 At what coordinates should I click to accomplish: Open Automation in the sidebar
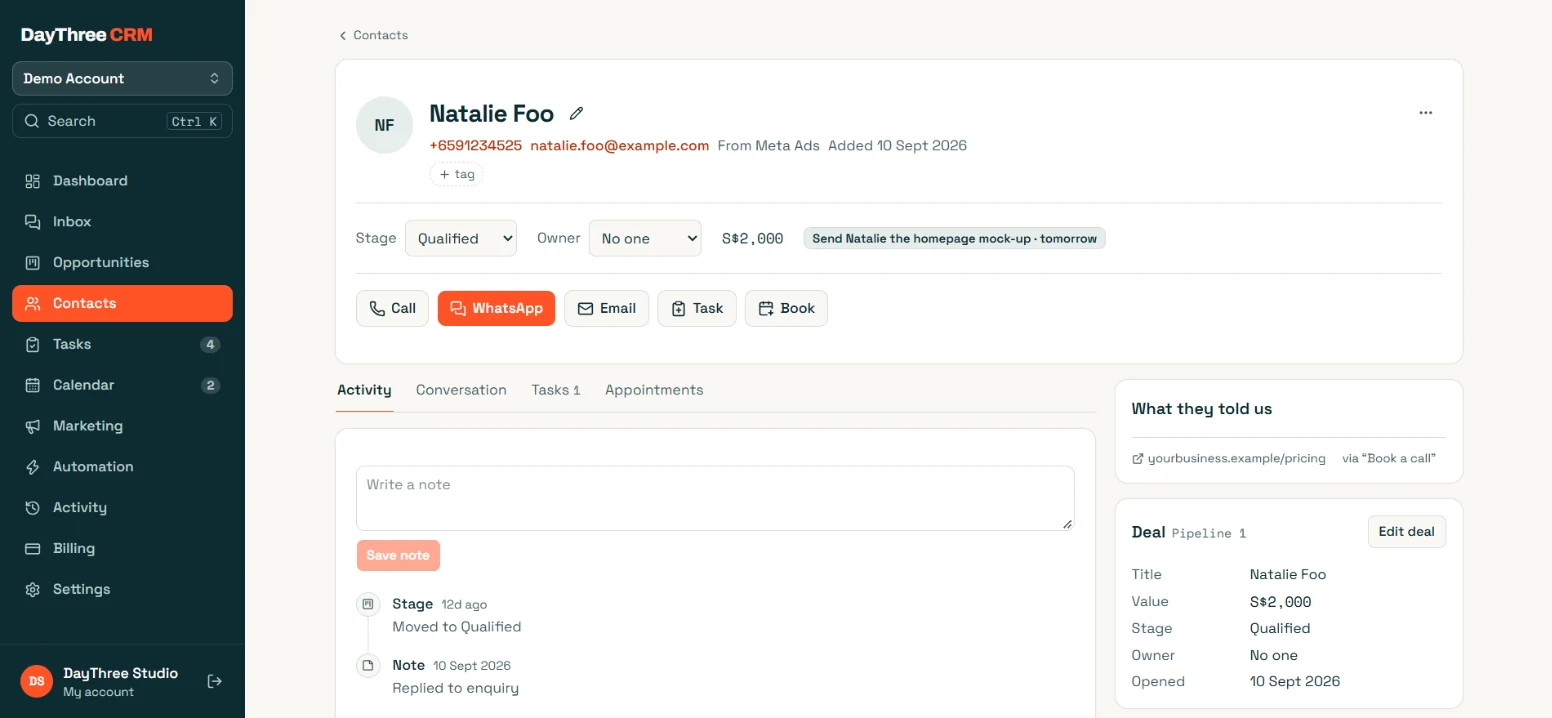coord(122,467)
